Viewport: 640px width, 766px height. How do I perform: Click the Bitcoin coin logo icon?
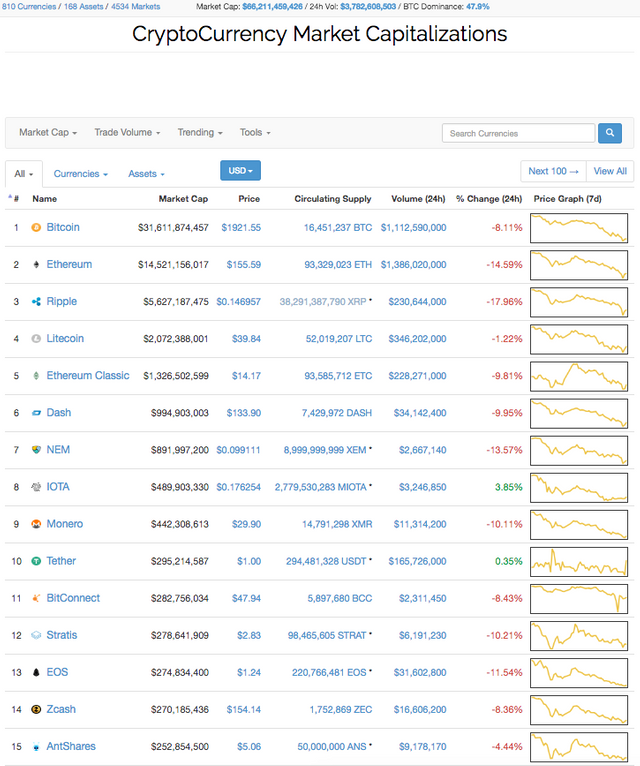tap(36, 228)
